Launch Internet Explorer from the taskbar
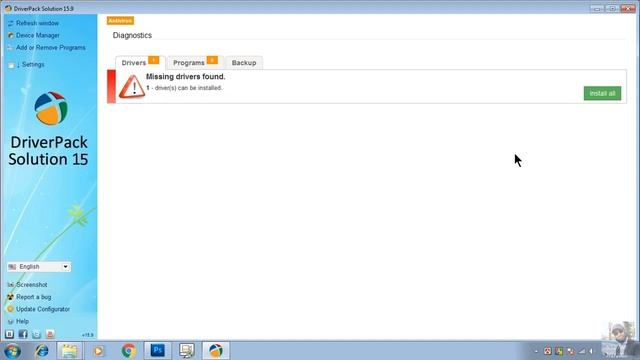This screenshot has height=360, width=640. click(x=42, y=351)
